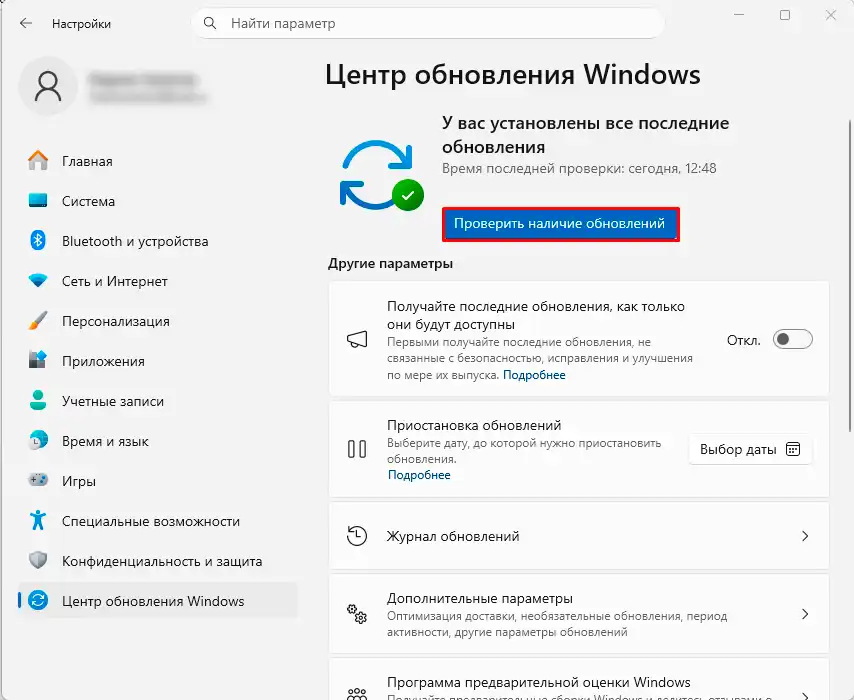Click the Время и язык clock icon
The width and height of the screenshot is (854, 700).
pos(38,441)
